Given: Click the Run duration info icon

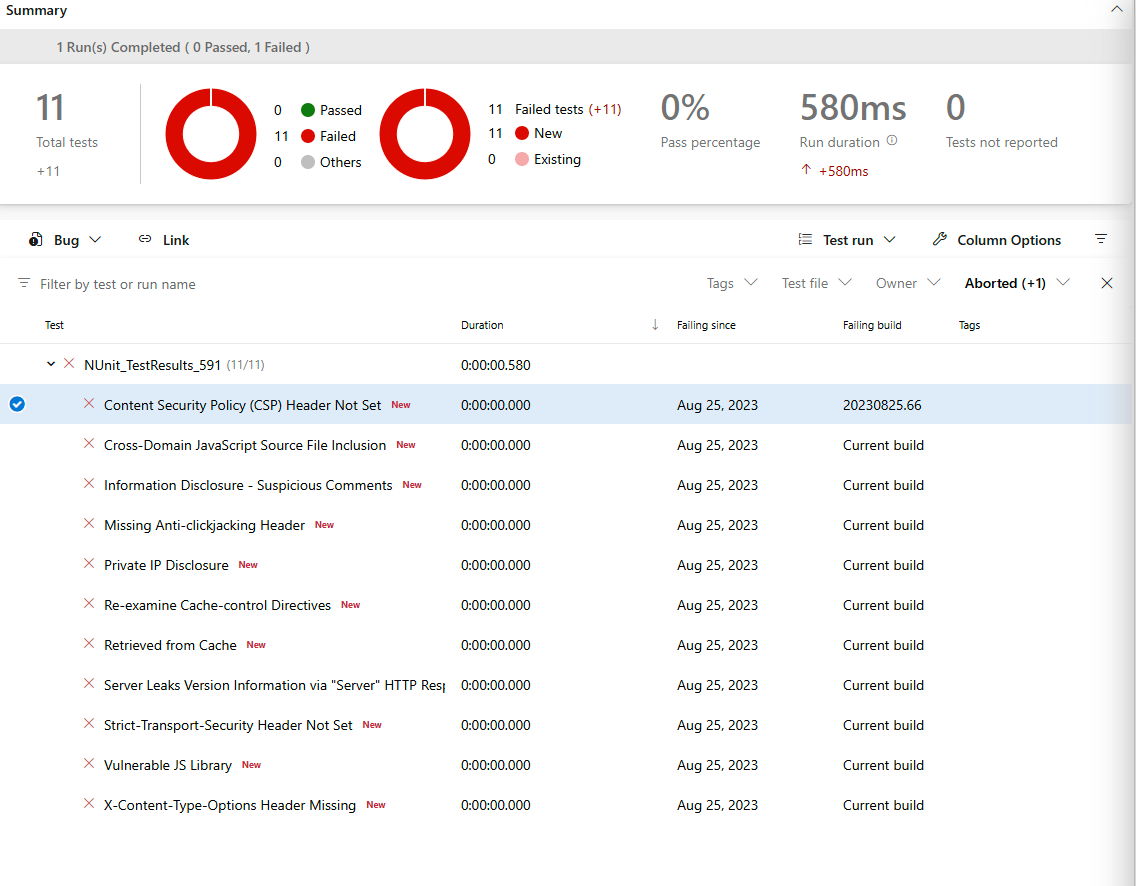Looking at the screenshot, I should [x=892, y=141].
